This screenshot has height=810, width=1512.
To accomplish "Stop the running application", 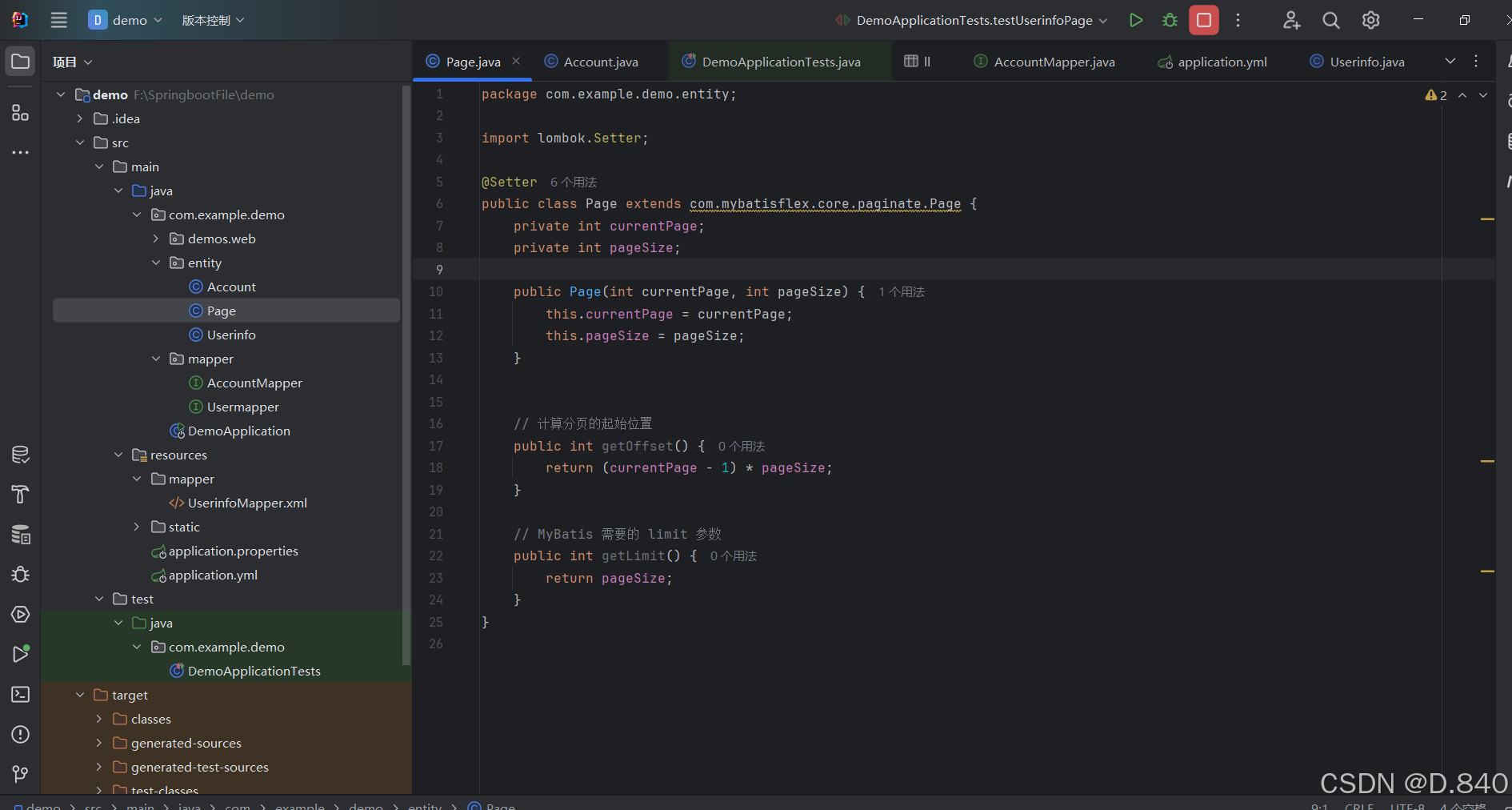I will pos(1203,20).
